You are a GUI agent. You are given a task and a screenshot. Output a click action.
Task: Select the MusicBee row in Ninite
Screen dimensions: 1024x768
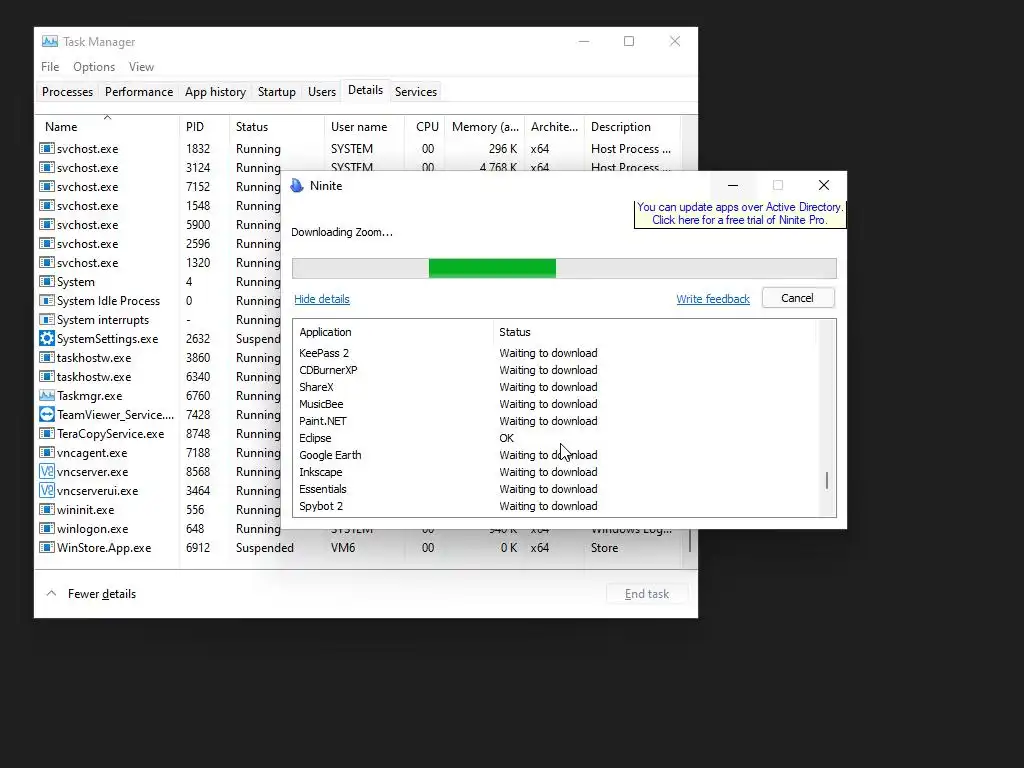click(555, 404)
